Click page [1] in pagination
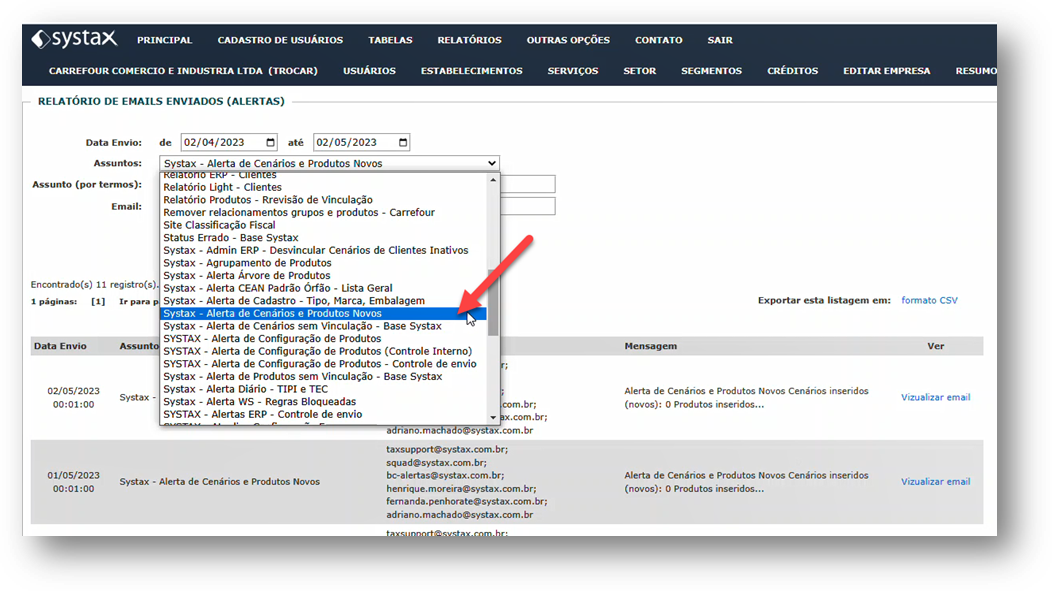Image resolution: width=1052 pixels, height=591 pixels. (x=98, y=302)
